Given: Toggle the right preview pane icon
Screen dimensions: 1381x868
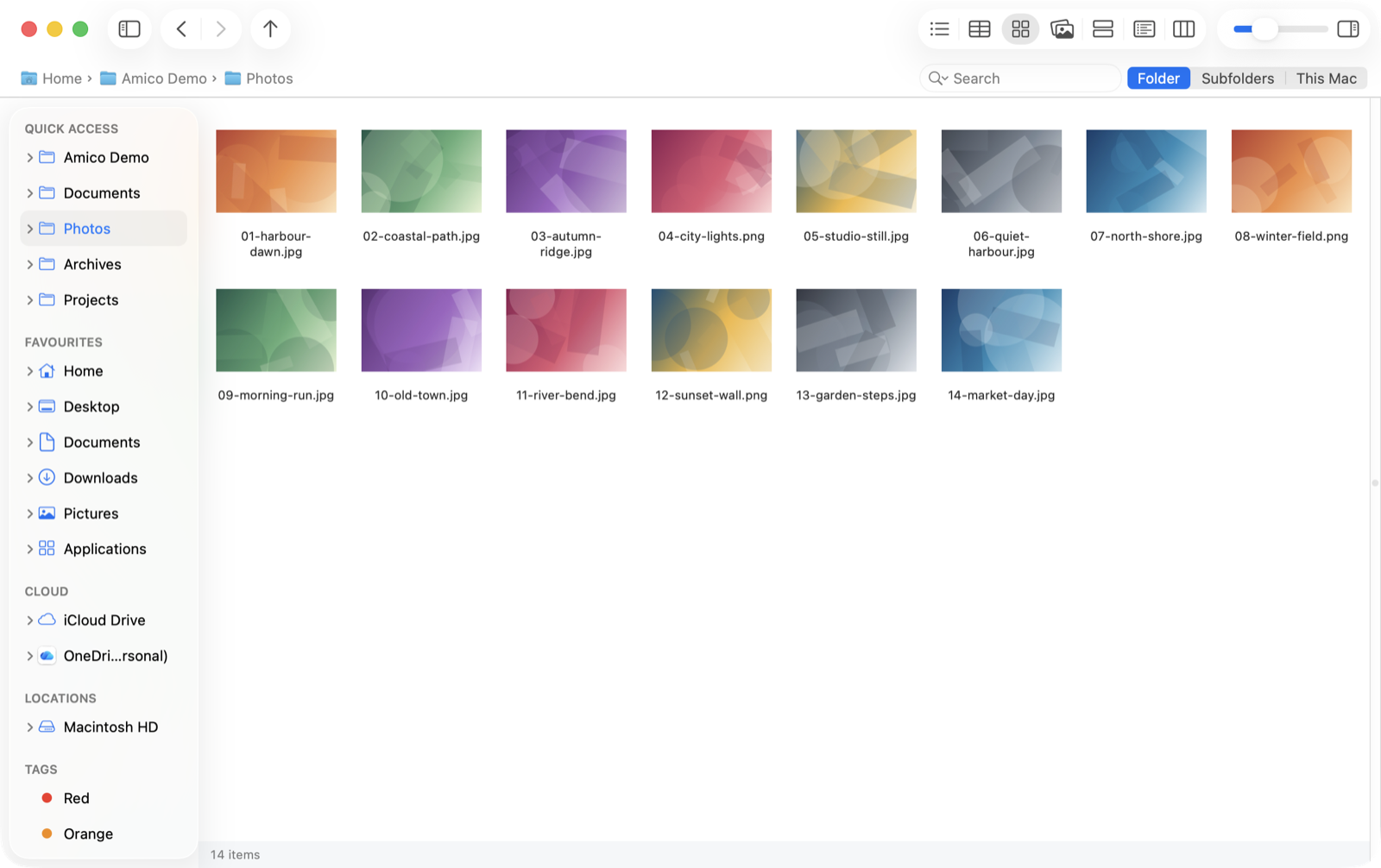Looking at the screenshot, I should click(x=1348, y=29).
